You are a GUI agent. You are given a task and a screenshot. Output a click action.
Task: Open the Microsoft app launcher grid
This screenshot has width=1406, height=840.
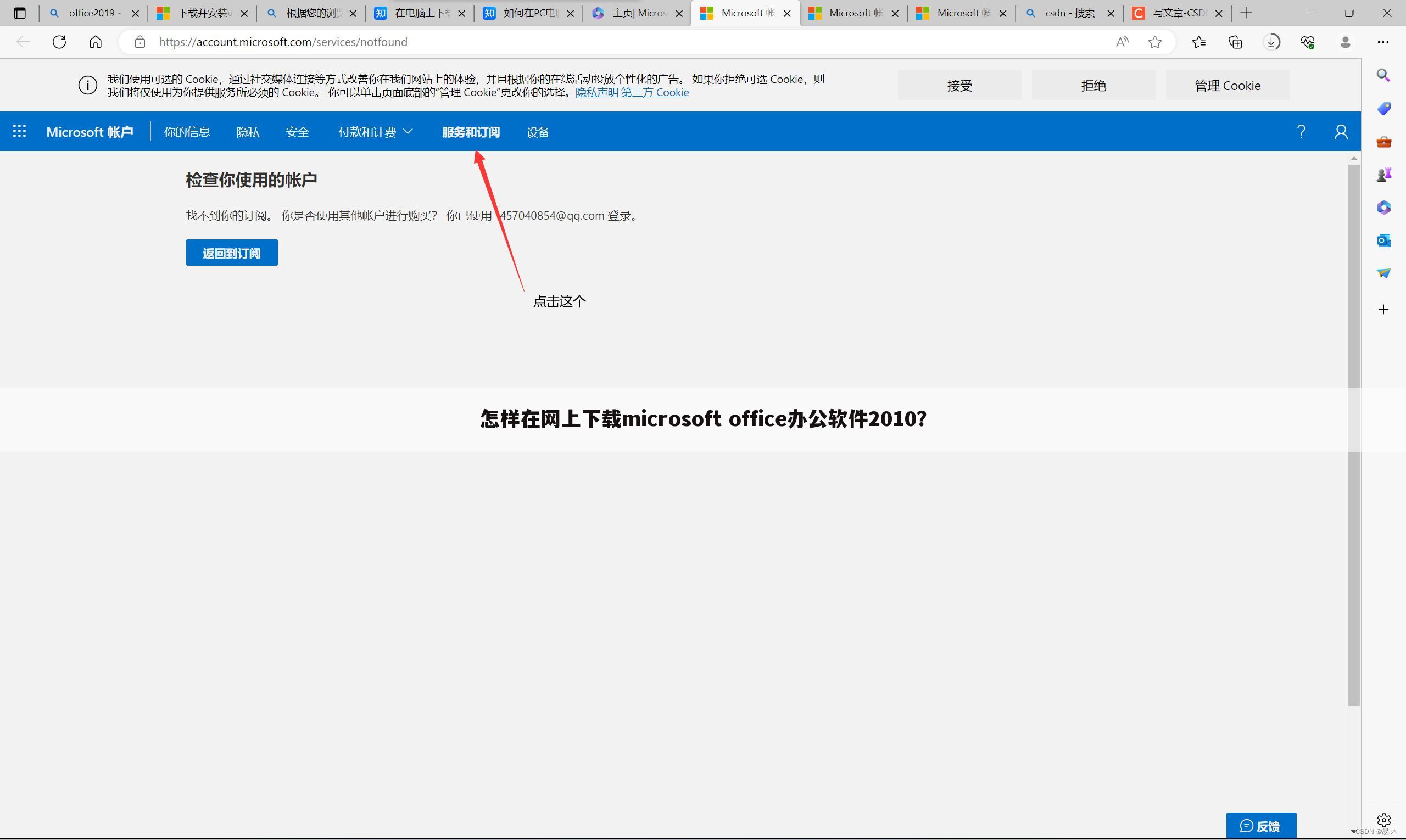(19, 131)
